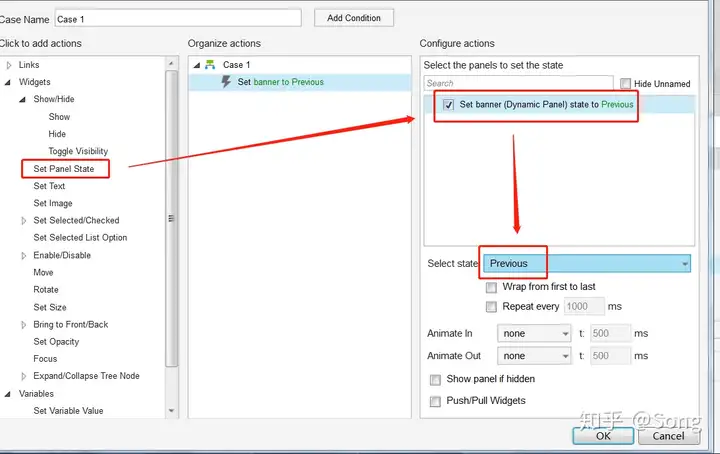The image size is (720, 454).
Task: Open the Animate In dropdown
Action: point(534,333)
